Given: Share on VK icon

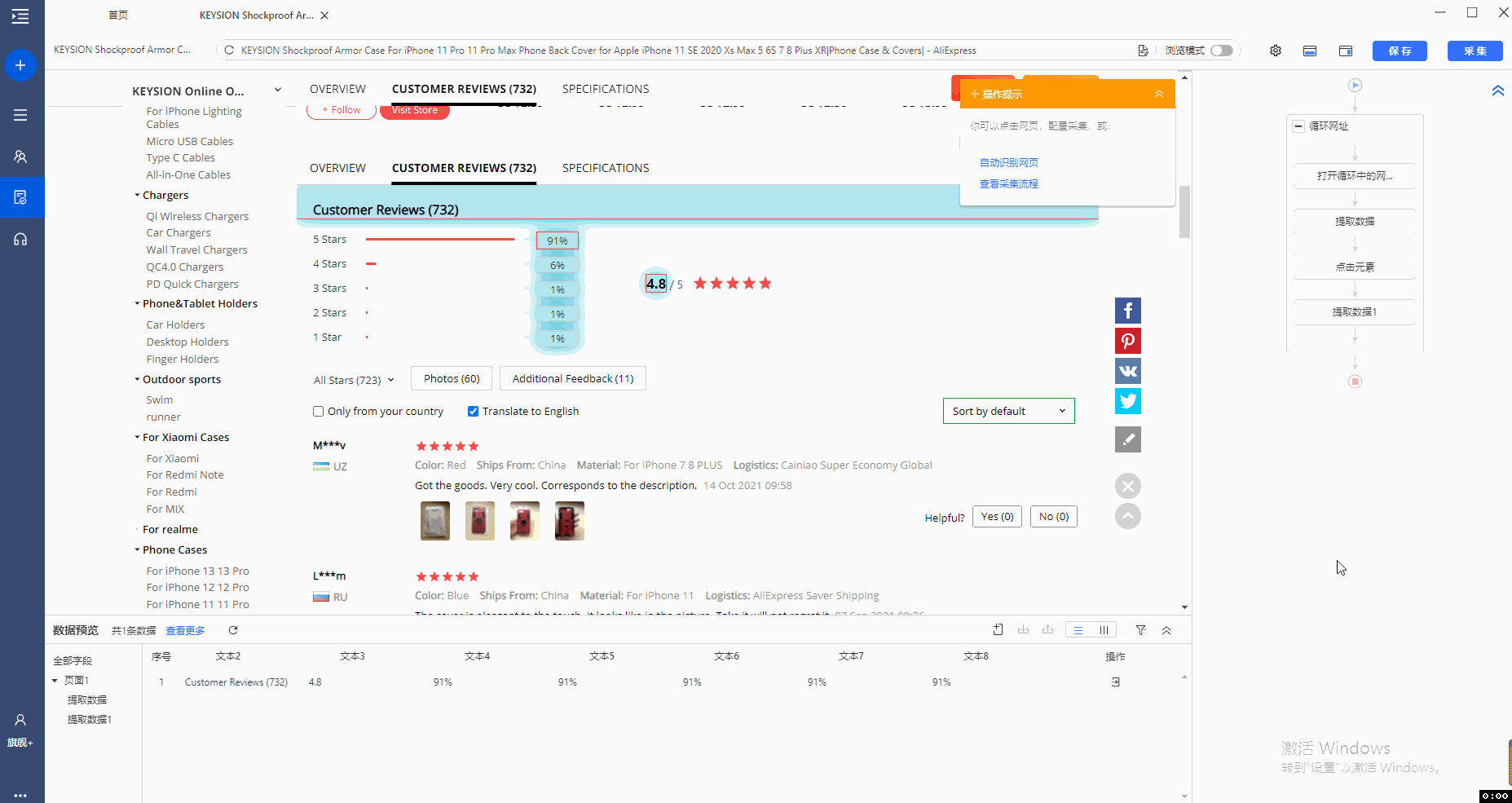Looking at the screenshot, I should coord(1128,371).
